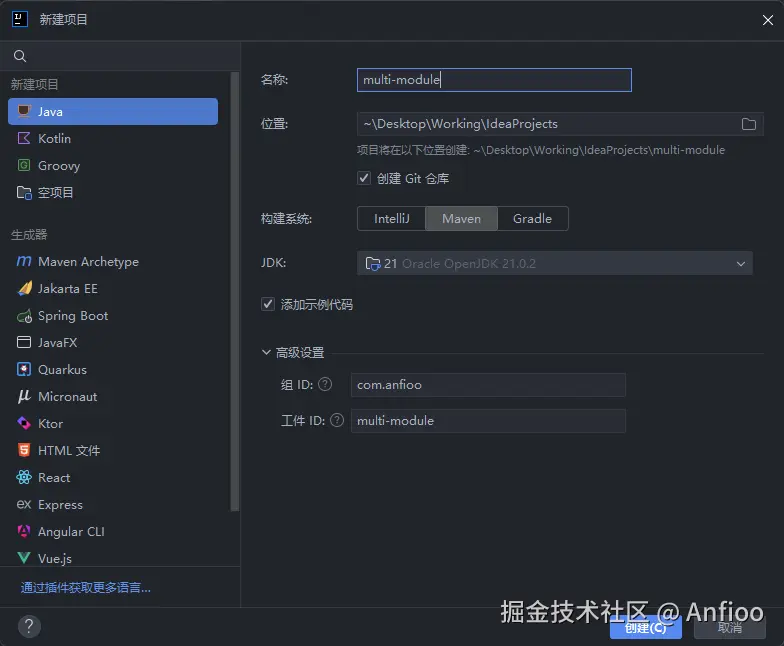This screenshot has width=784, height=646.
Task: Close the 新建项目 dialog
Action: point(768,20)
